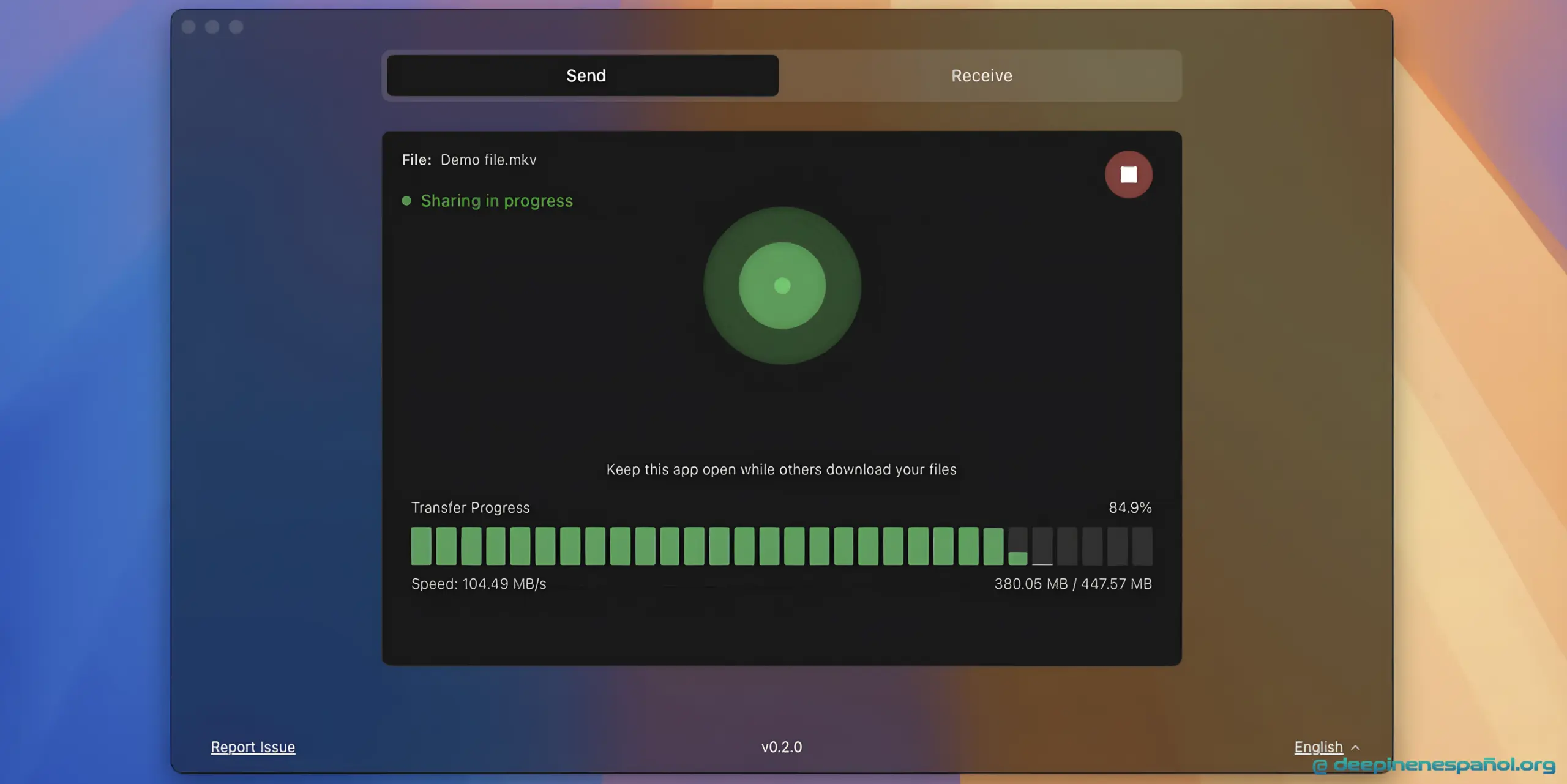Click the pulsing green sharing indicator circle
The image size is (1567, 784).
click(782, 285)
